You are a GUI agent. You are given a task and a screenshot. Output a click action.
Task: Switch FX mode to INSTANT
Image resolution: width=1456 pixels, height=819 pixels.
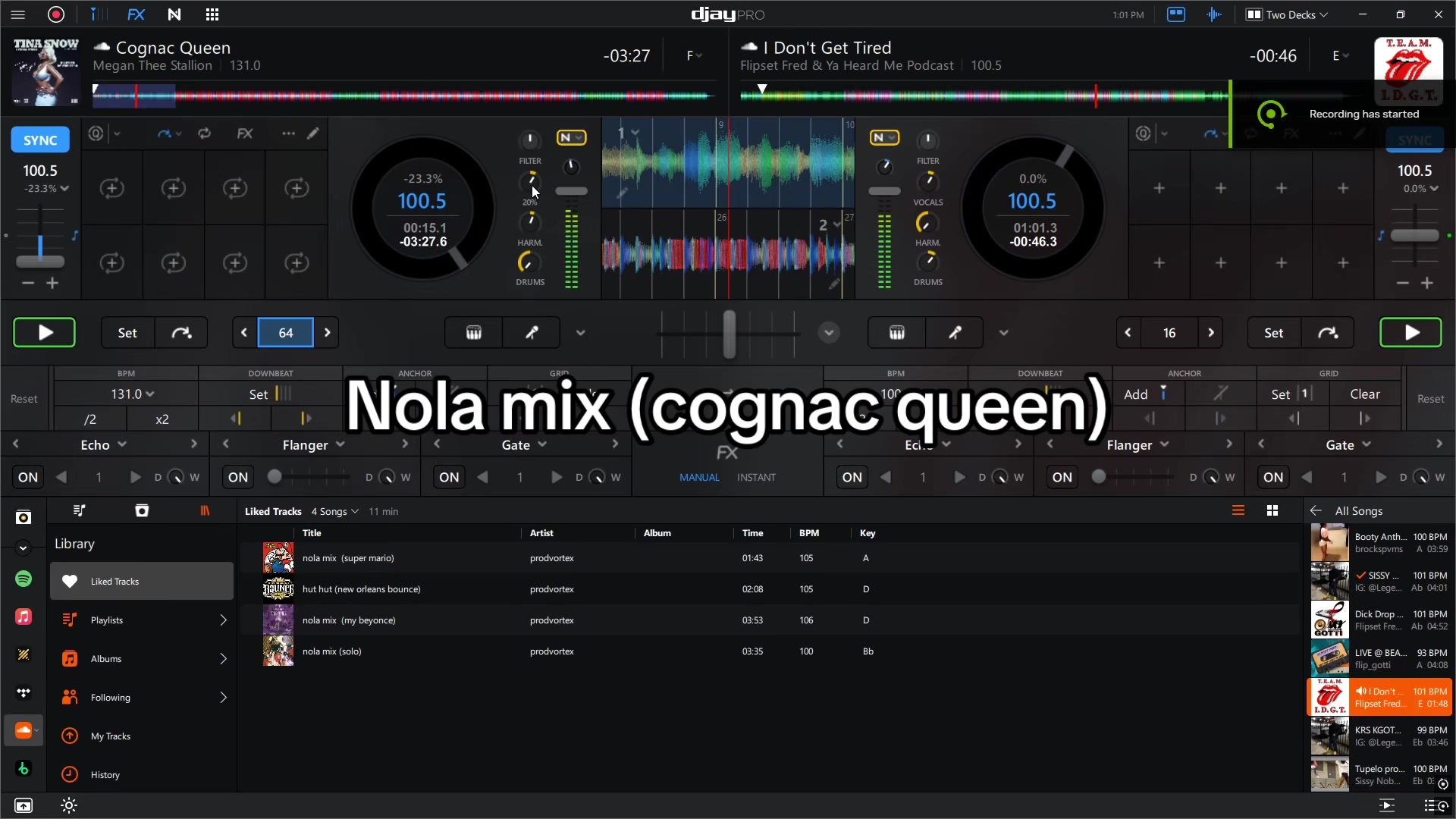coord(756,477)
